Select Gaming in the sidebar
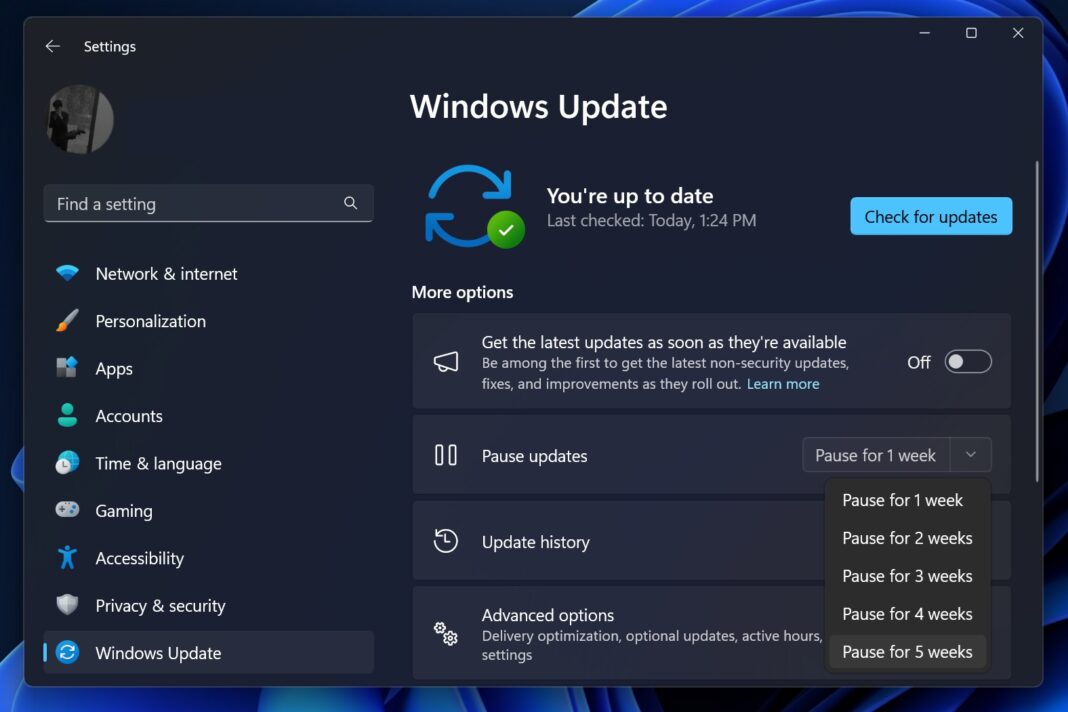The image size is (1068, 712). tap(208, 510)
